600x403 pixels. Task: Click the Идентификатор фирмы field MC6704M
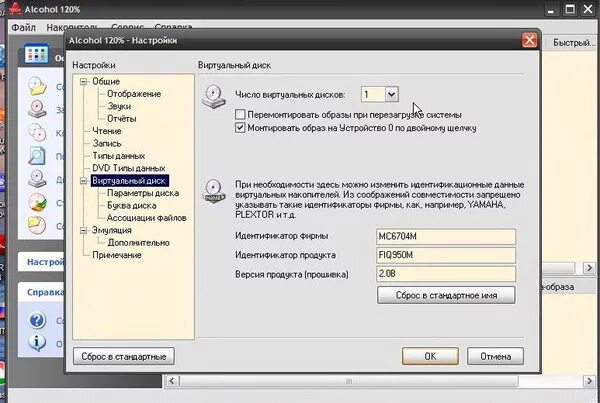click(x=446, y=237)
